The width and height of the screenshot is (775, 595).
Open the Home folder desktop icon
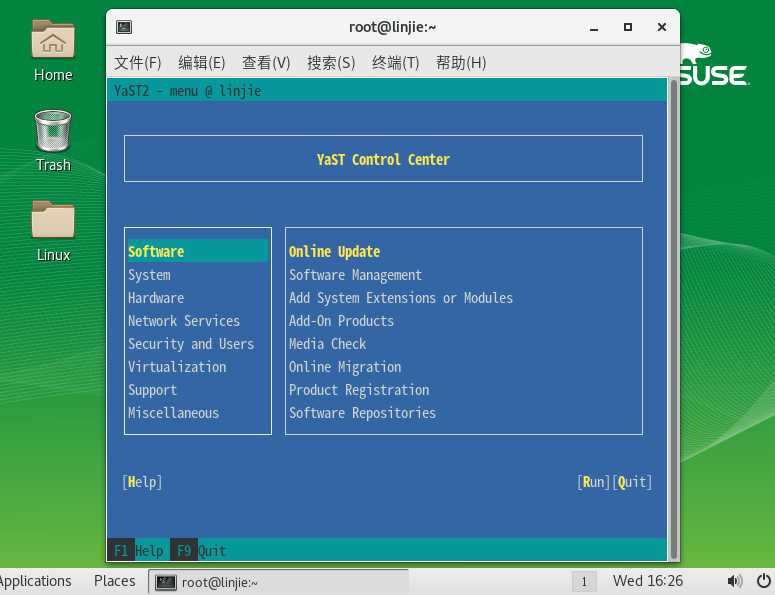coord(53,49)
